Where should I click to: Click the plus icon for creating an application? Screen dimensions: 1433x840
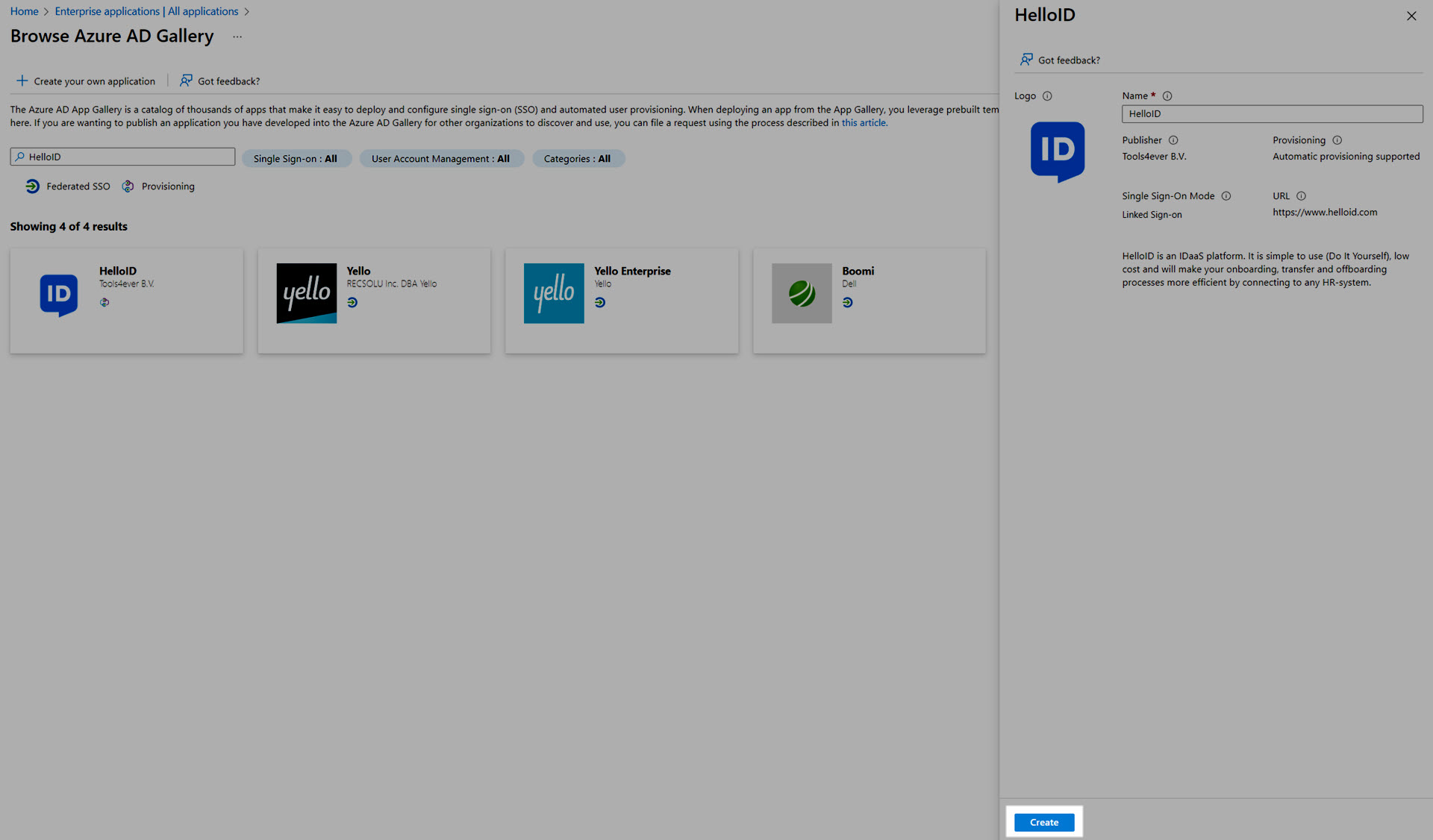22,81
